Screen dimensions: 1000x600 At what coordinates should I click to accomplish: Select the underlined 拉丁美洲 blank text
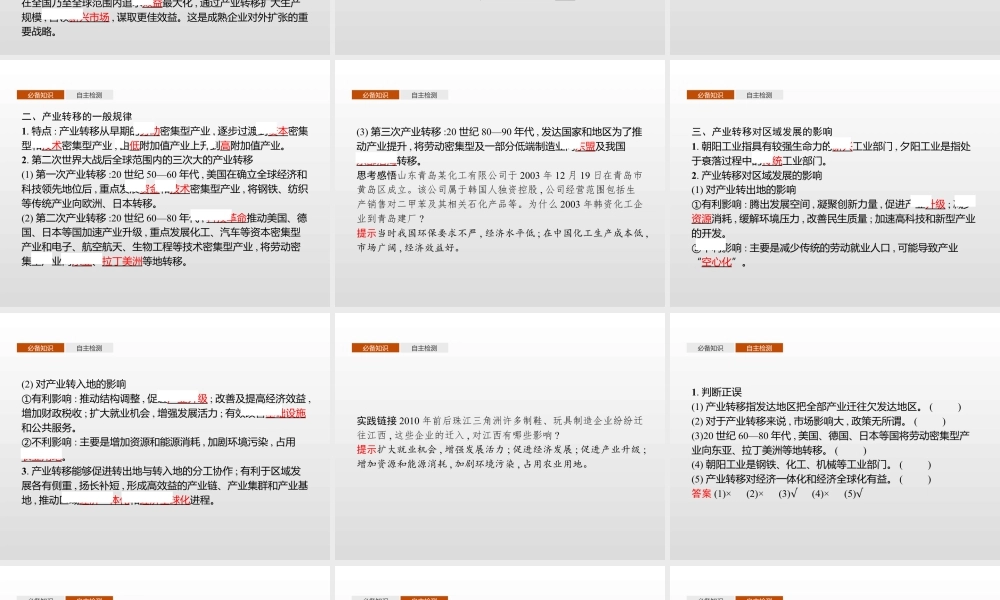pyautogui.click(x=121, y=262)
